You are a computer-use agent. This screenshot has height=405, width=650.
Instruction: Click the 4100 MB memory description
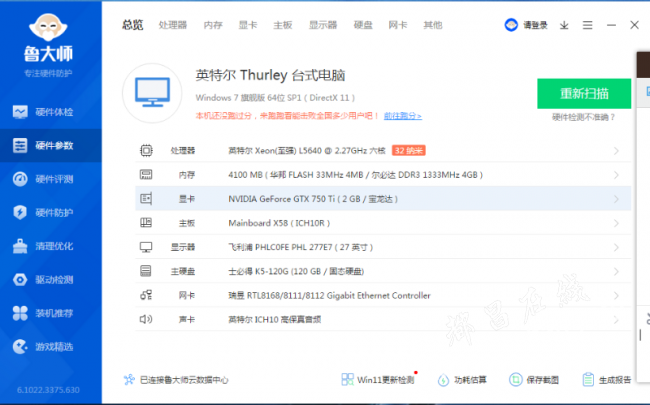355,175
